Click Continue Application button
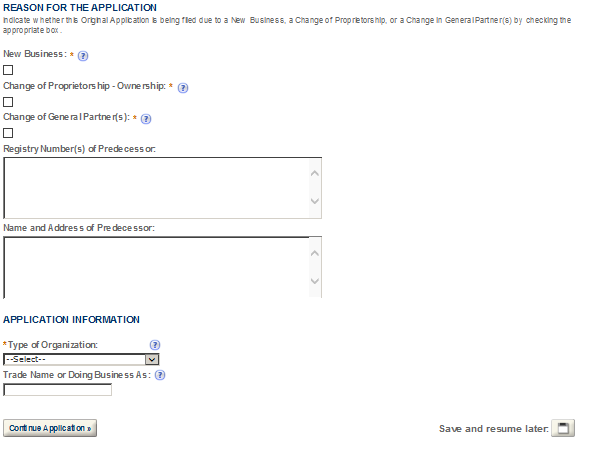 (x=50, y=428)
